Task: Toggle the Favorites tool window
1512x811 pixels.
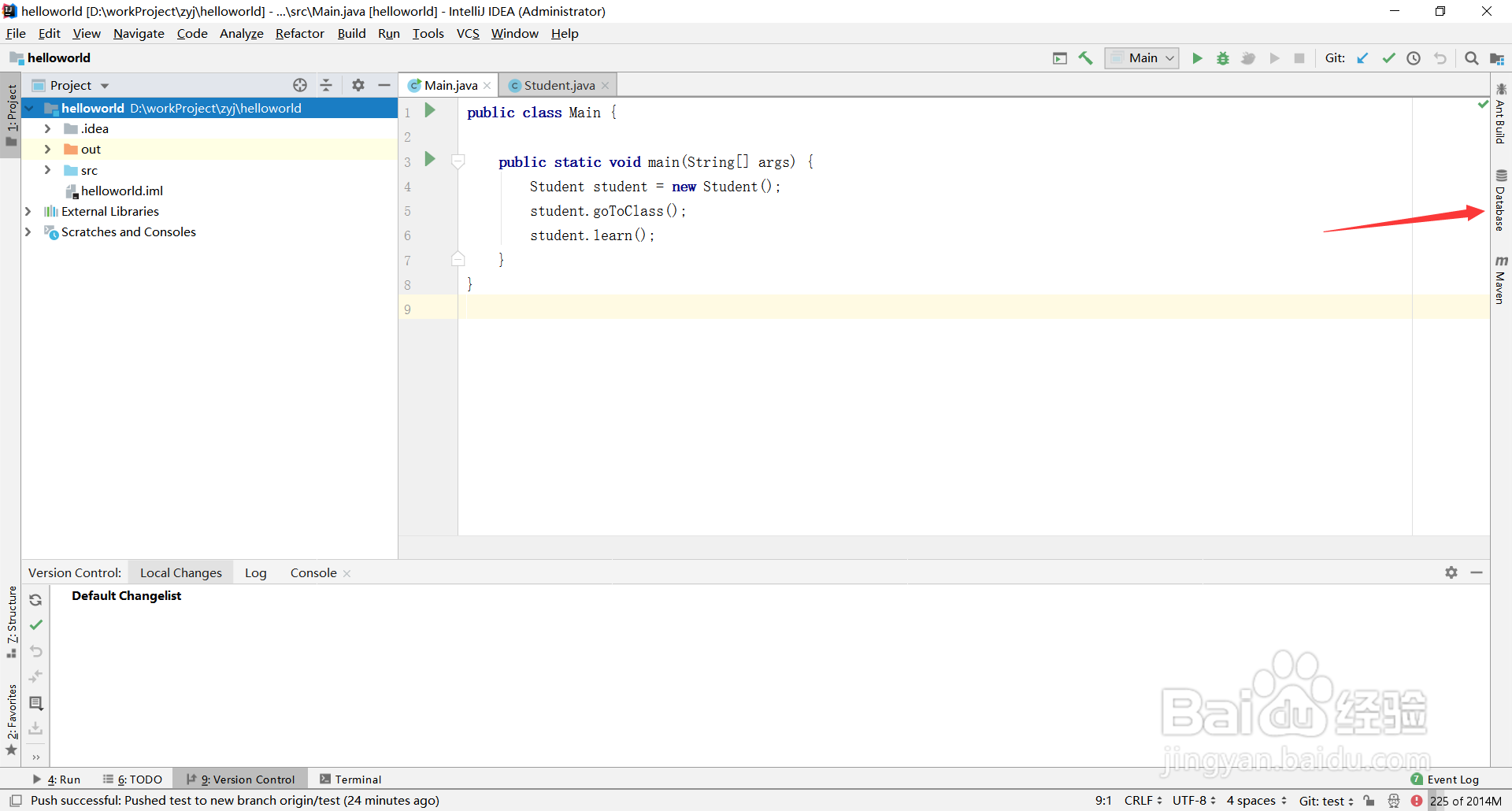Action: point(11,720)
